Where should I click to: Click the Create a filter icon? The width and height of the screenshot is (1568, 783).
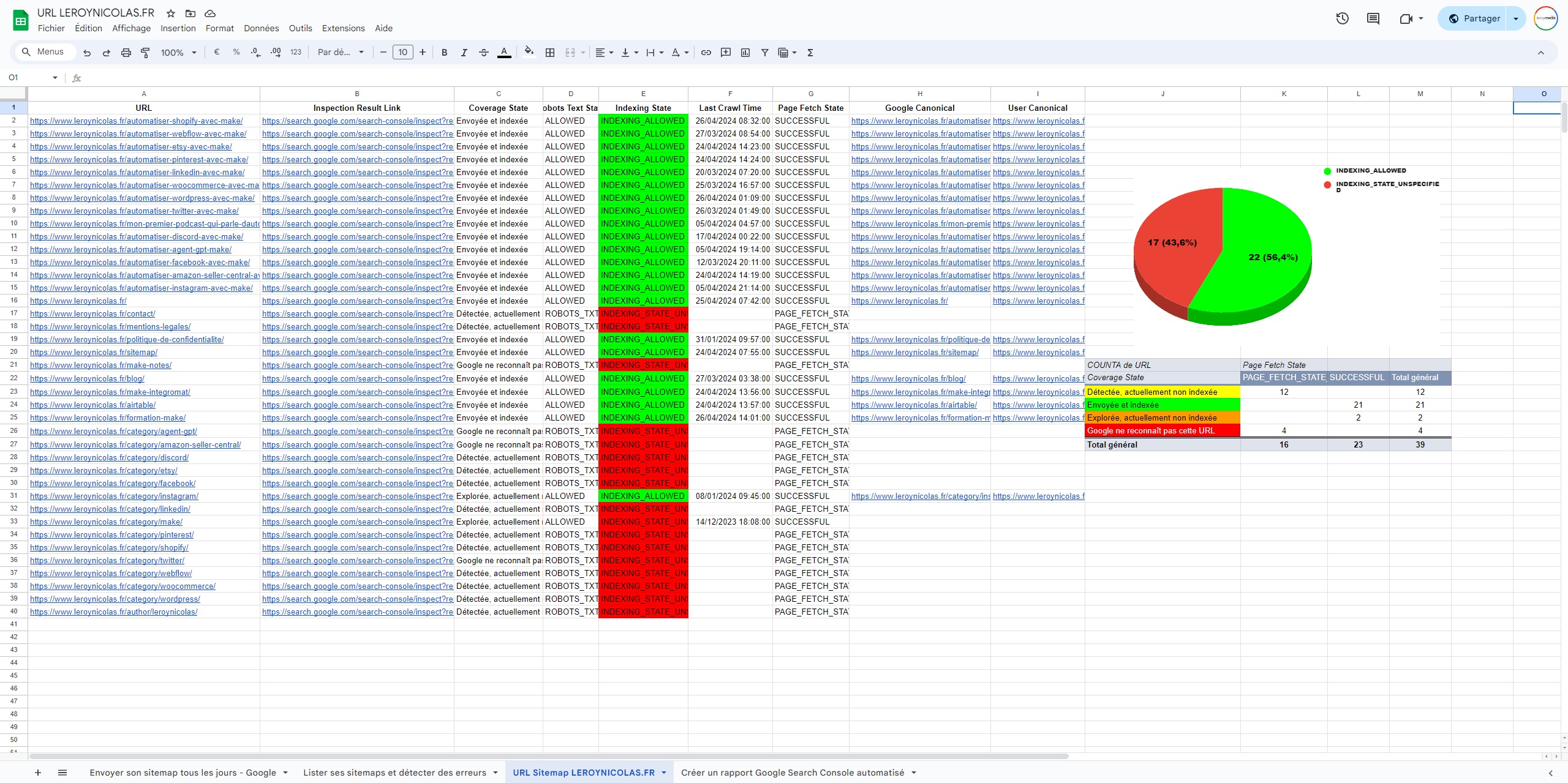[x=765, y=53]
